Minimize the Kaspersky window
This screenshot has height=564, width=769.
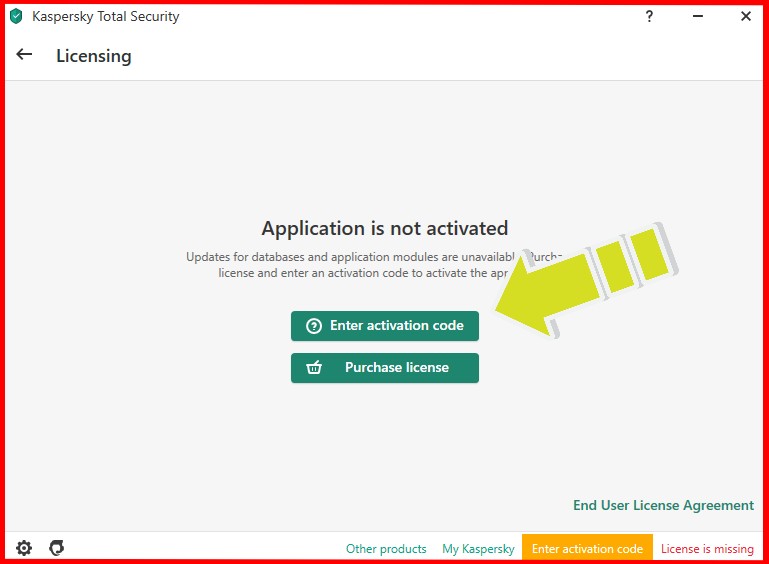tap(697, 16)
